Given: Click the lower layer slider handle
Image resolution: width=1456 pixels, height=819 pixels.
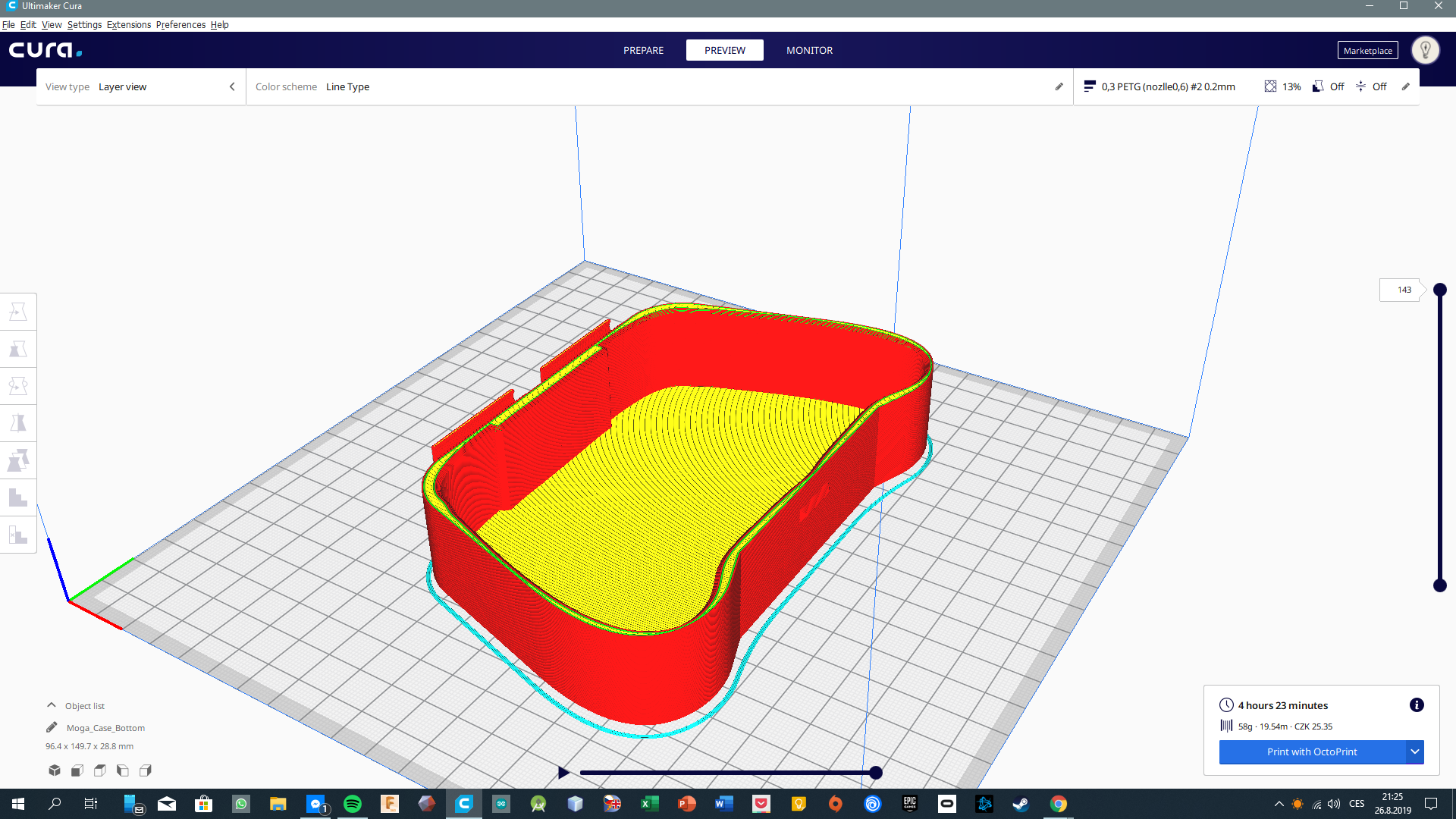Looking at the screenshot, I should tap(1440, 585).
